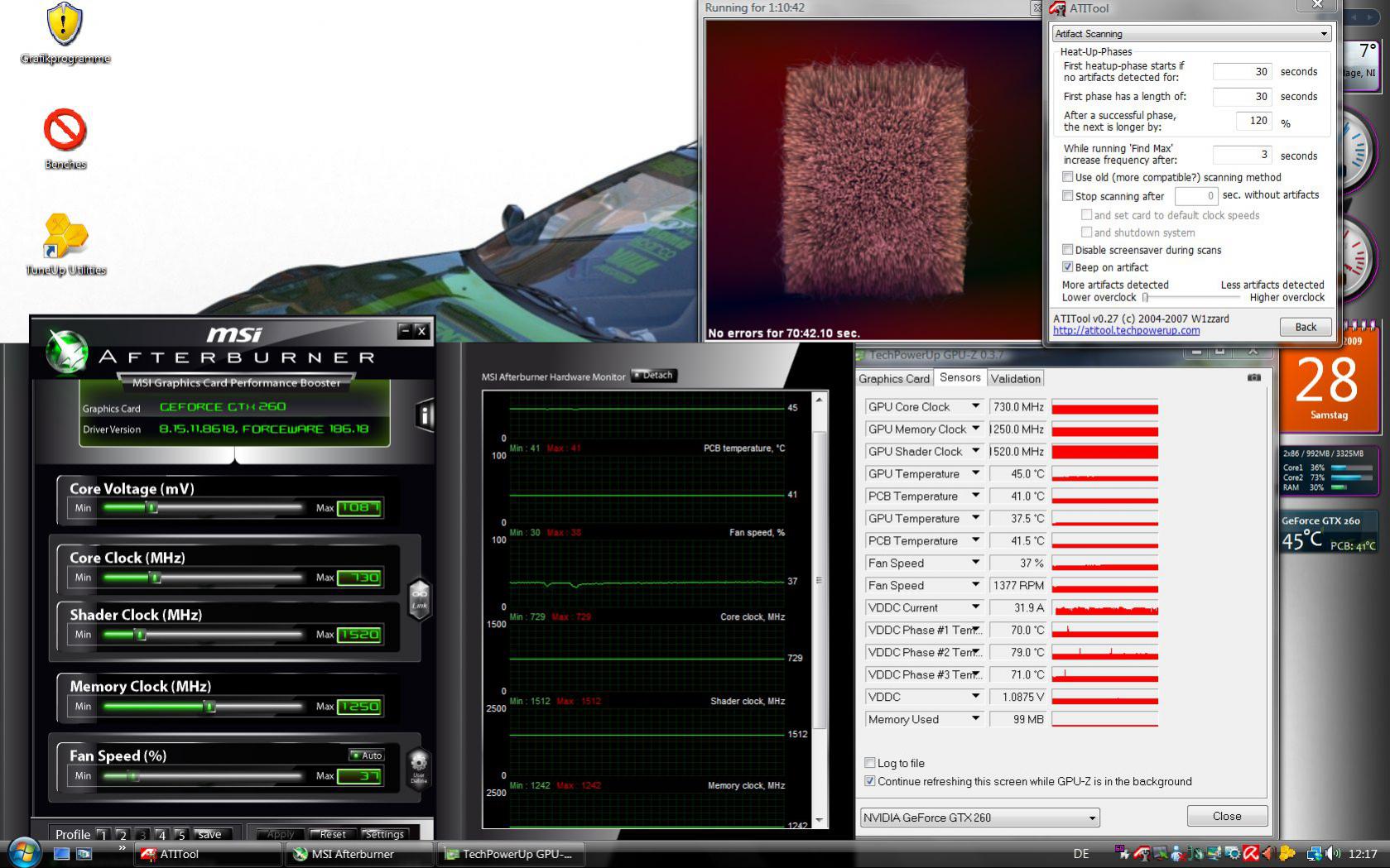Image resolution: width=1390 pixels, height=868 pixels.
Task: Open the GPU Memory Clock sensor dropdown
Action: (975, 429)
